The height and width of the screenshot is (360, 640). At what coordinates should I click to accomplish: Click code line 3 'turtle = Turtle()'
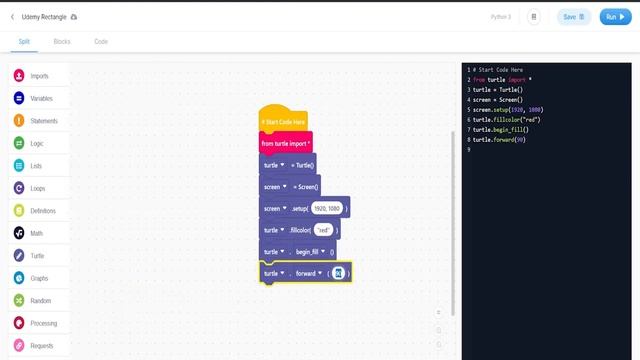point(498,90)
